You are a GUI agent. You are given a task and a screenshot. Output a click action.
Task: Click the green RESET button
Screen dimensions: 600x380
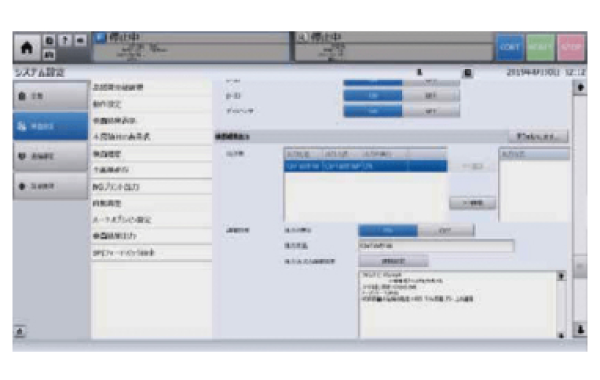[540, 47]
